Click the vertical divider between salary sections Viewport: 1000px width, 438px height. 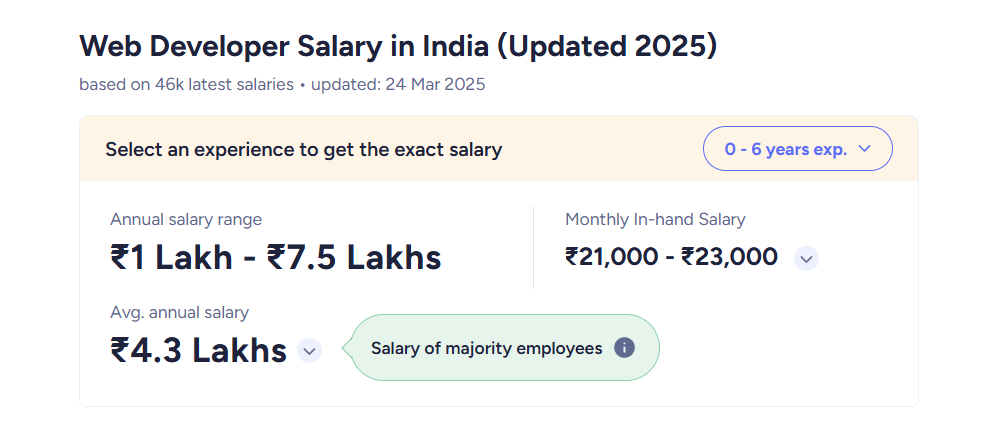533,247
